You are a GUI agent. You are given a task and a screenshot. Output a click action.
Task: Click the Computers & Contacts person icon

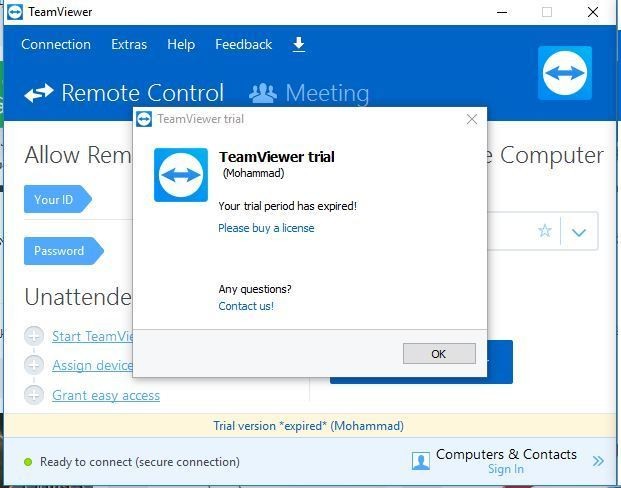(x=421, y=461)
